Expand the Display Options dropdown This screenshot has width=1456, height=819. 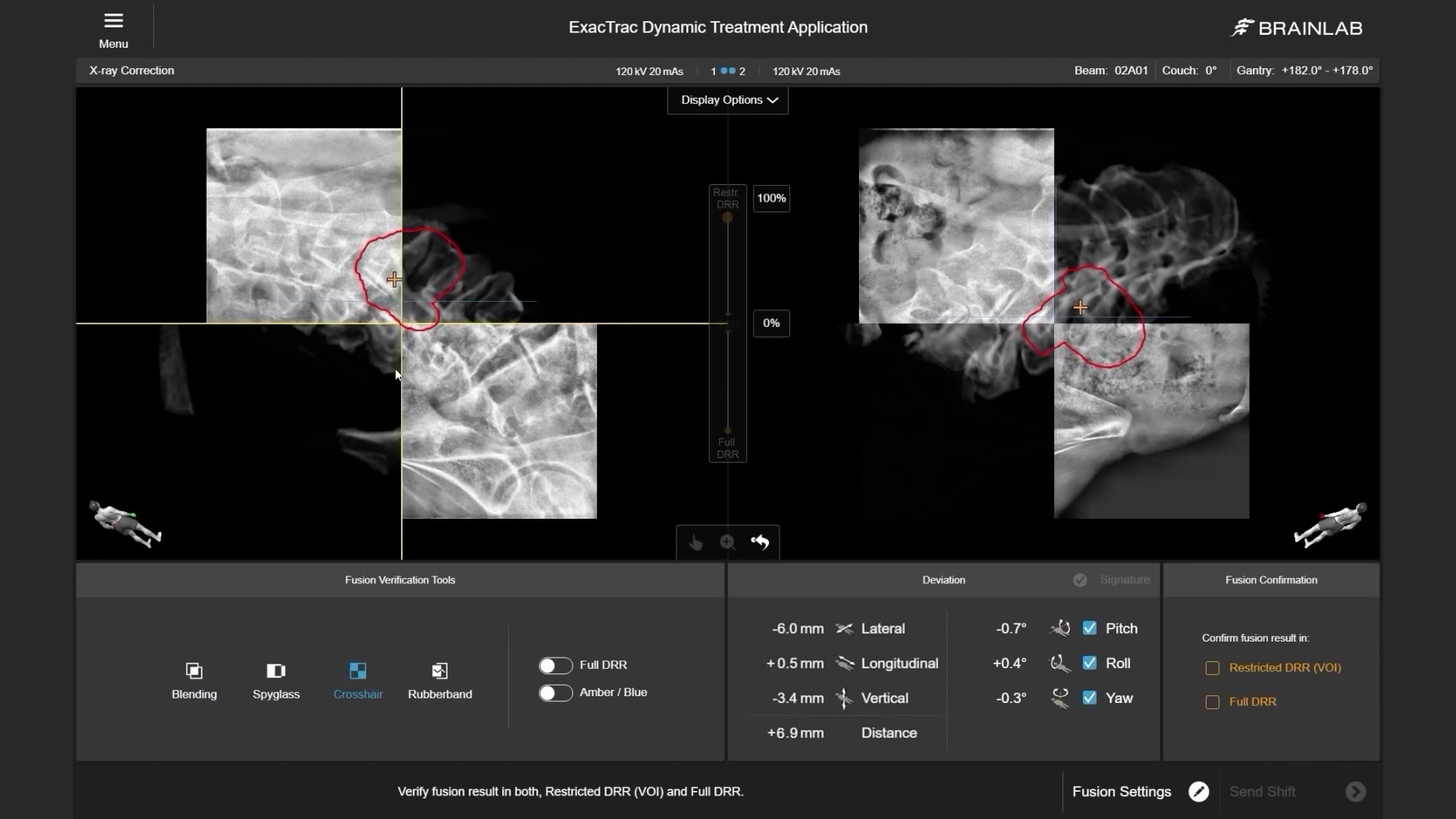coord(728,100)
